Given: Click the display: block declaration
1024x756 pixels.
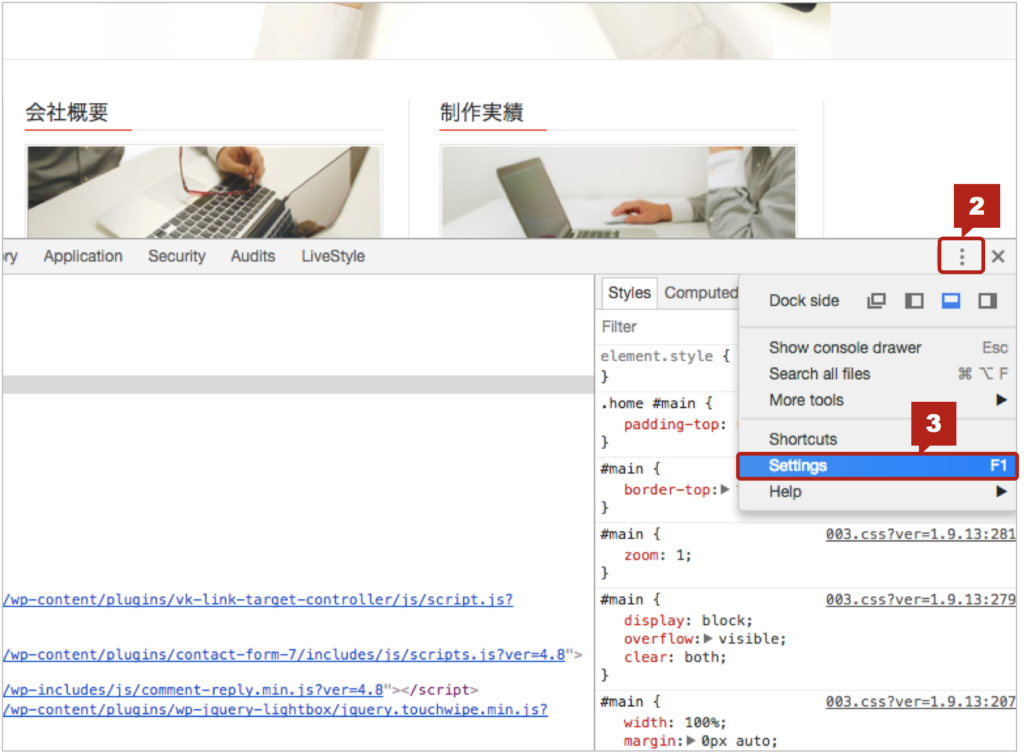Looking at the screenshot, I should 688,621.
